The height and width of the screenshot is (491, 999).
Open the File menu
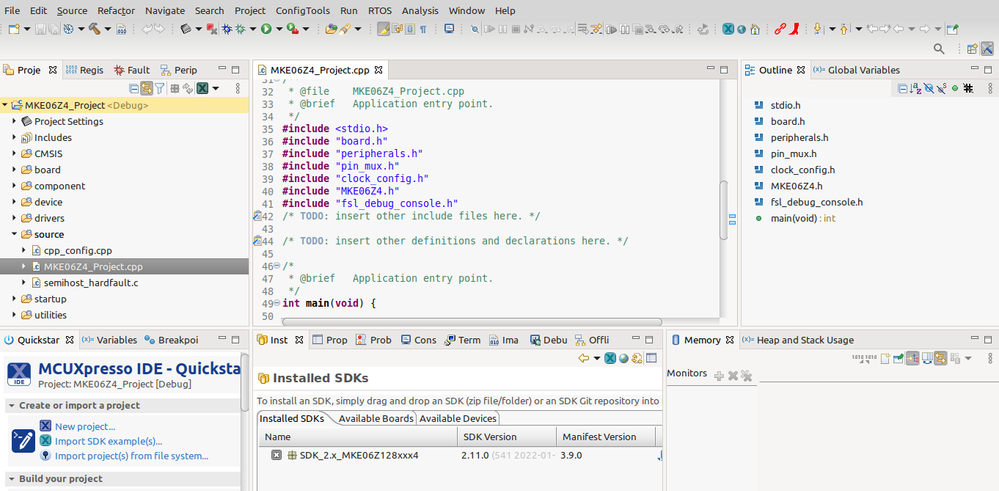click(12, 10)
